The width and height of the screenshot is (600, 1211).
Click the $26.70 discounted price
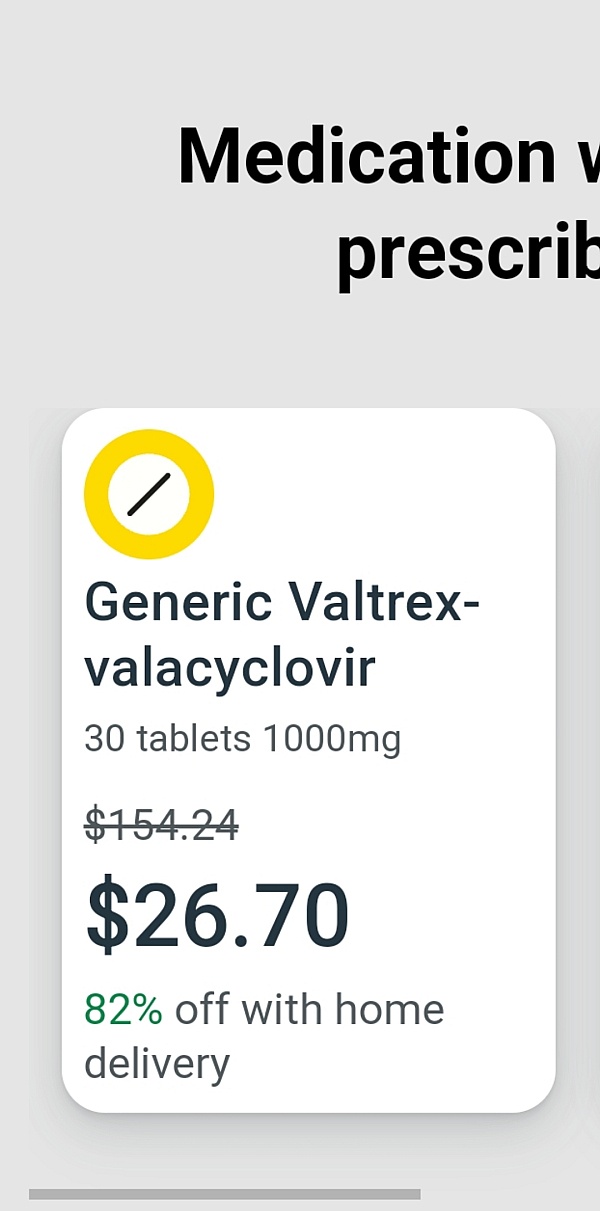[218, 916]
